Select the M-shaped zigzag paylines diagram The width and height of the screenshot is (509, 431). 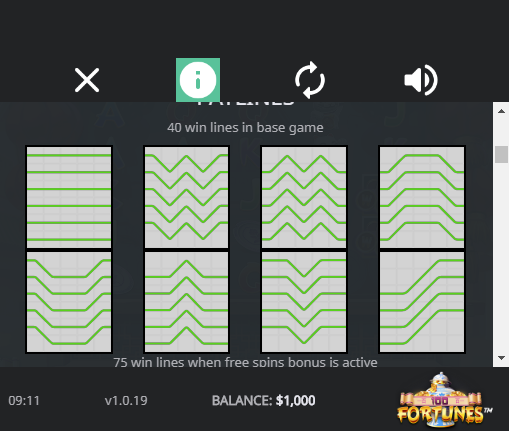(304, 197)
